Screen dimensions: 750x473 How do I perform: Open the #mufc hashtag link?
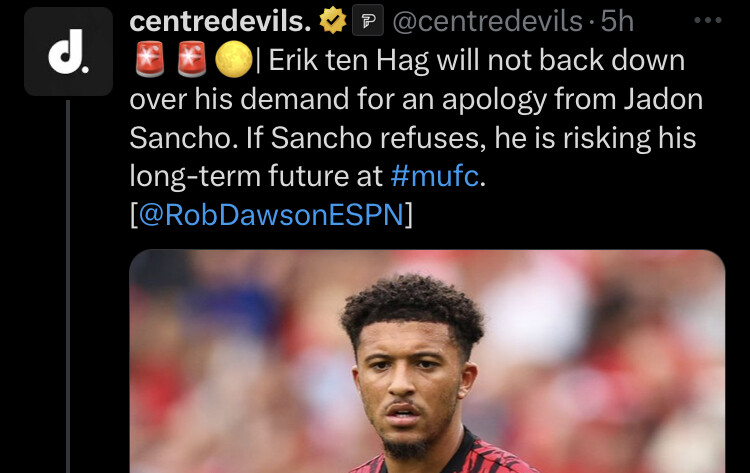pyautogui.click(x=434, y=176)
